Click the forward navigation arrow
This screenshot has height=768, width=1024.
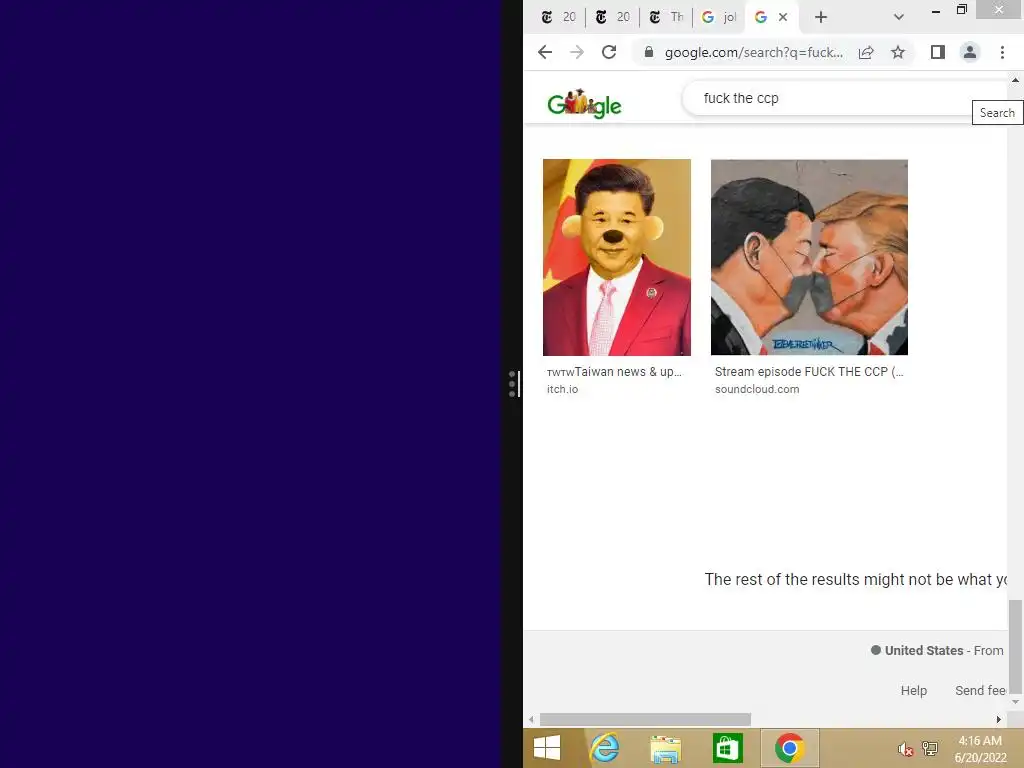pos(577,52)
